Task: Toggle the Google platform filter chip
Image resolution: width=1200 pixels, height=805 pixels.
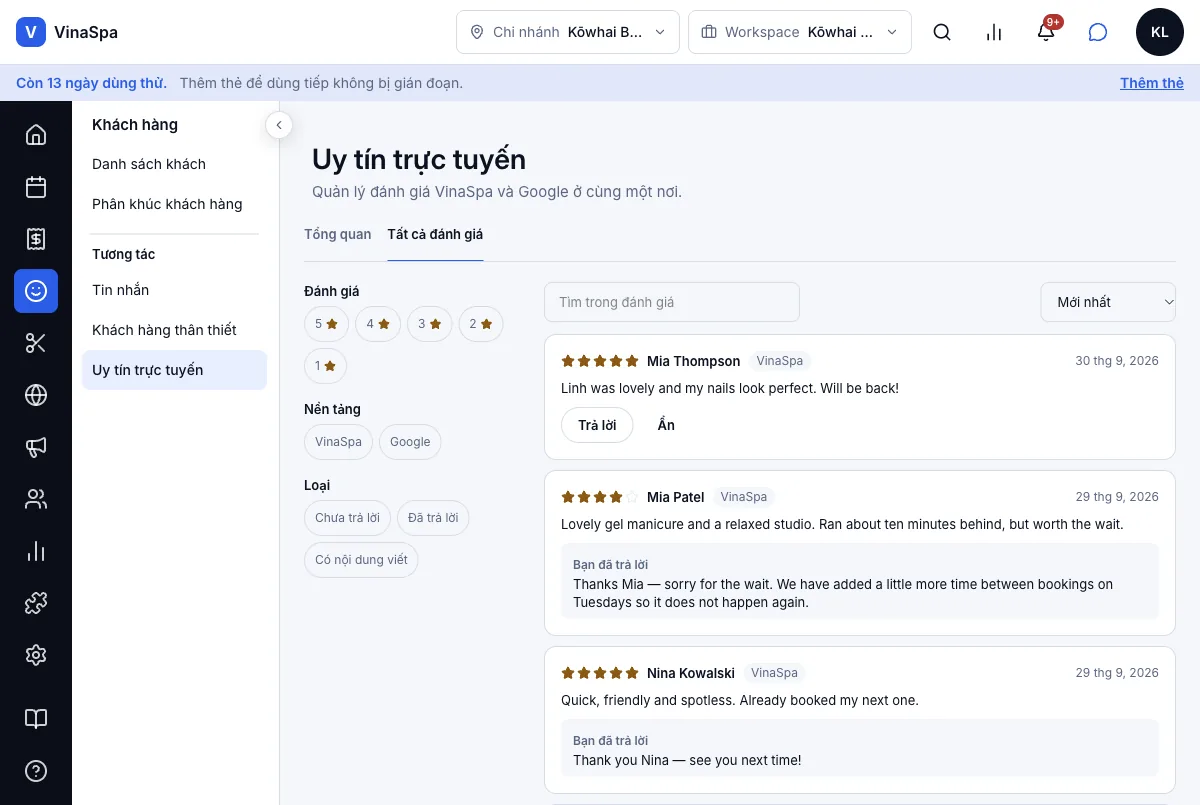Action: (410, 442)
